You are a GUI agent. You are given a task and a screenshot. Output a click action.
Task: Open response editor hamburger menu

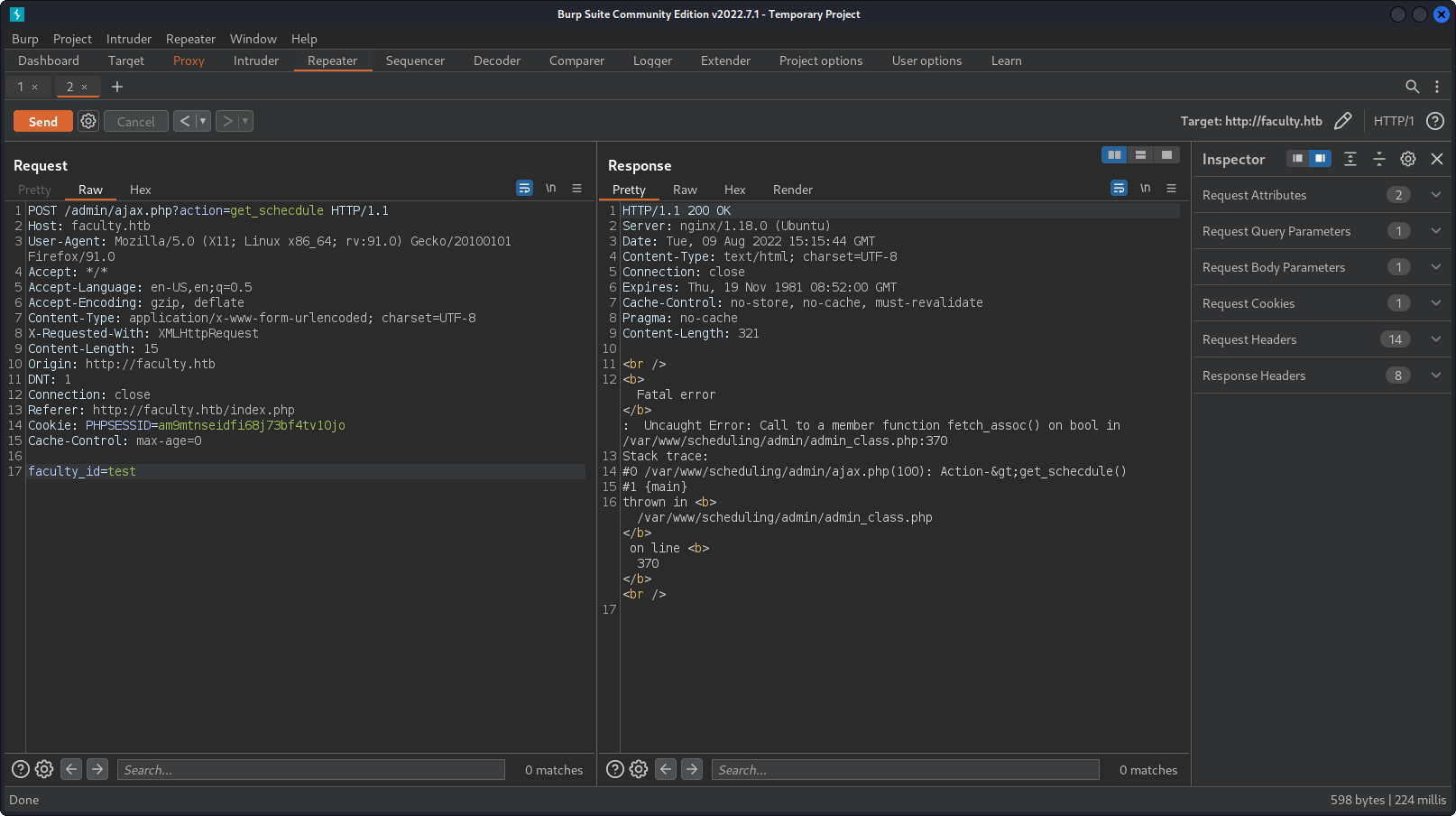tap(1171, 188)
